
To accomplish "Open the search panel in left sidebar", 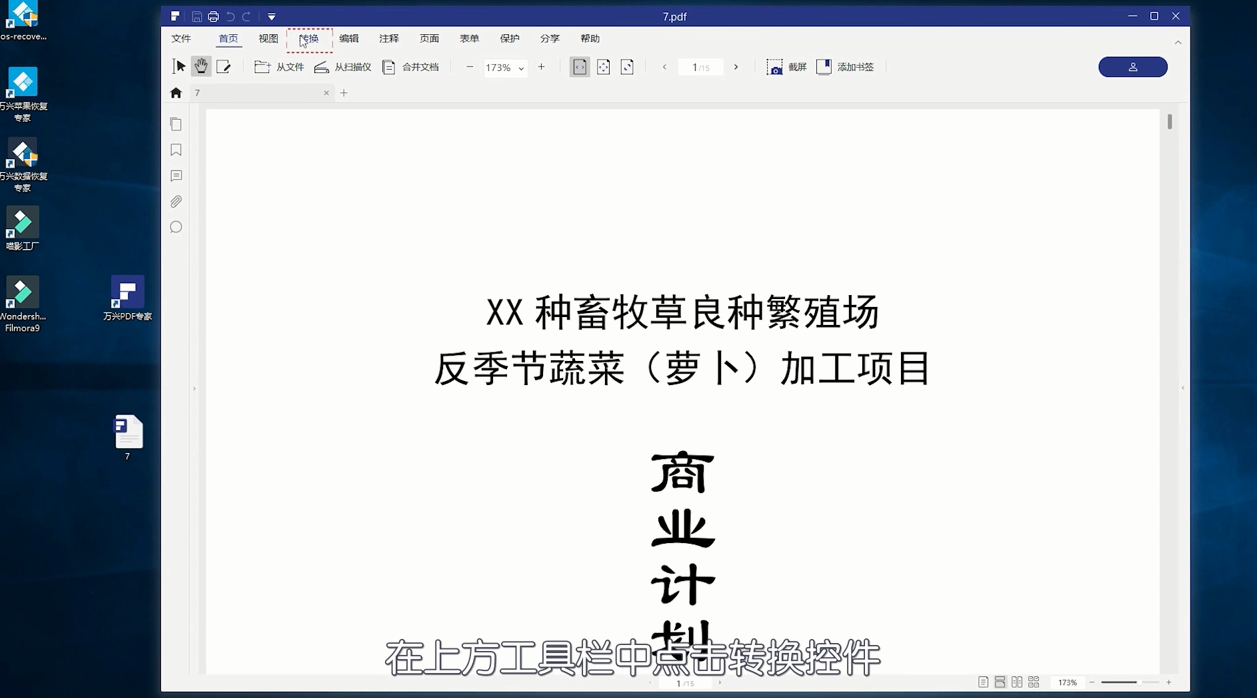I will point(176,227).
